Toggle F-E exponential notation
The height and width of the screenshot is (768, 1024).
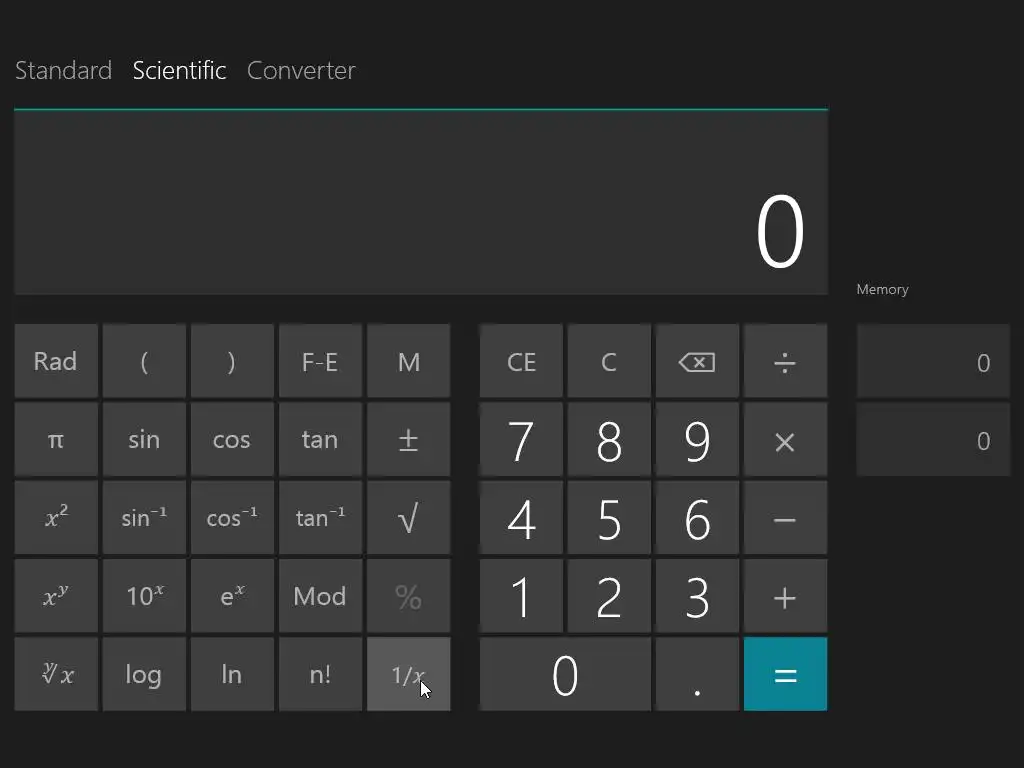click(x=320, y=361)
